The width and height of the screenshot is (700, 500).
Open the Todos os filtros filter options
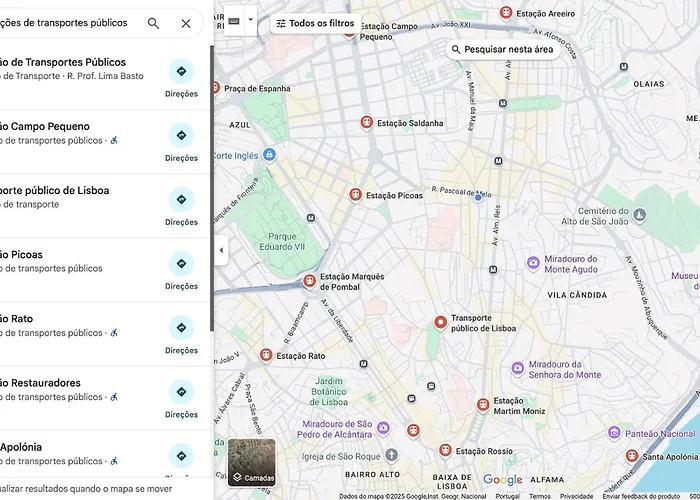tap(315, 23)
